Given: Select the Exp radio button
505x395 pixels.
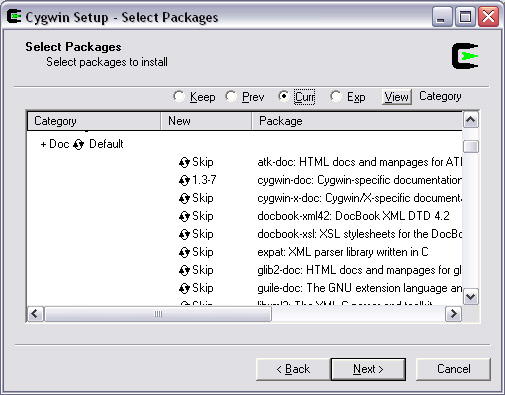Looking at the screenshot, I should pos(336,97).
